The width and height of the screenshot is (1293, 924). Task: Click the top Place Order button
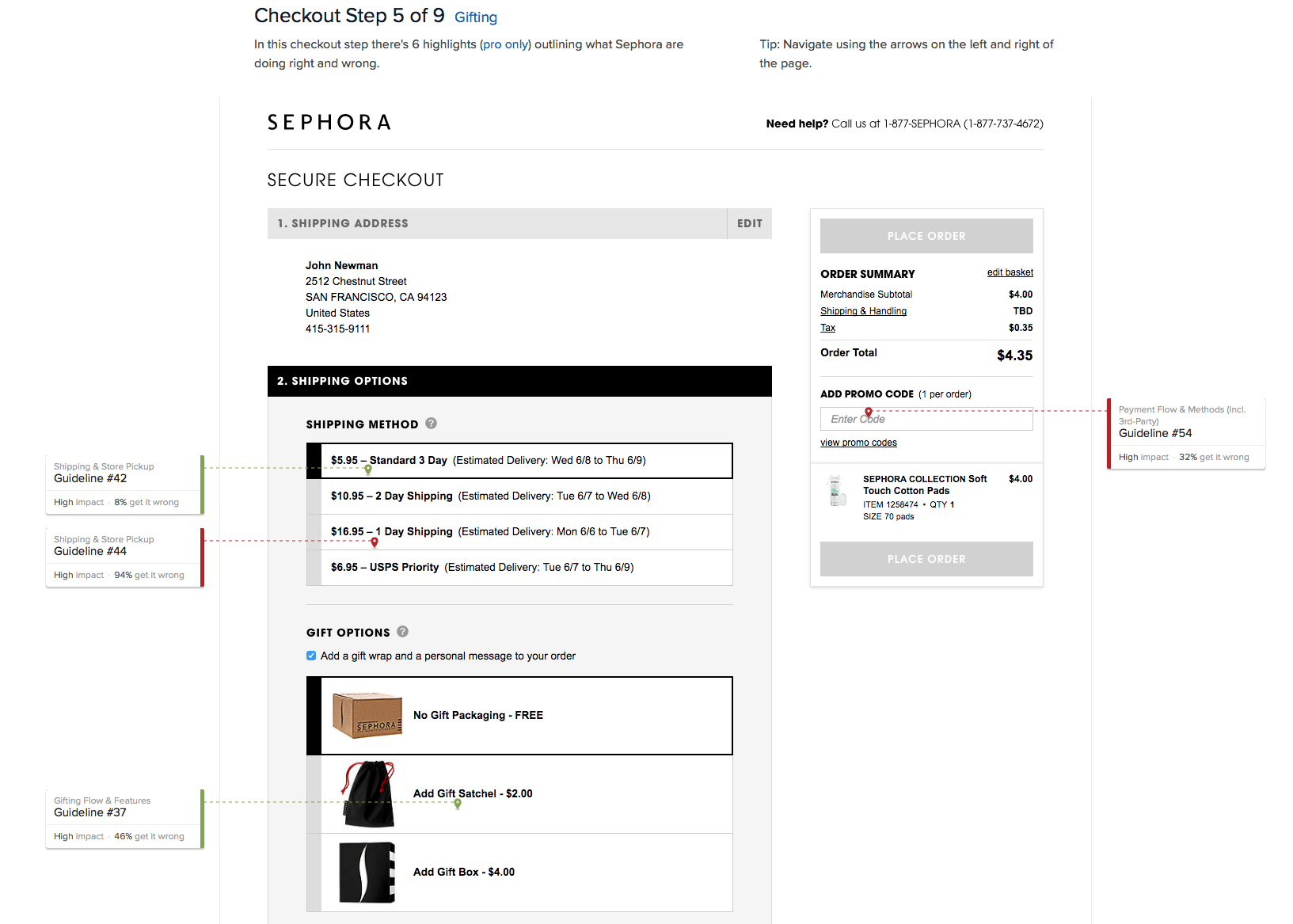[x=926, y=236]
